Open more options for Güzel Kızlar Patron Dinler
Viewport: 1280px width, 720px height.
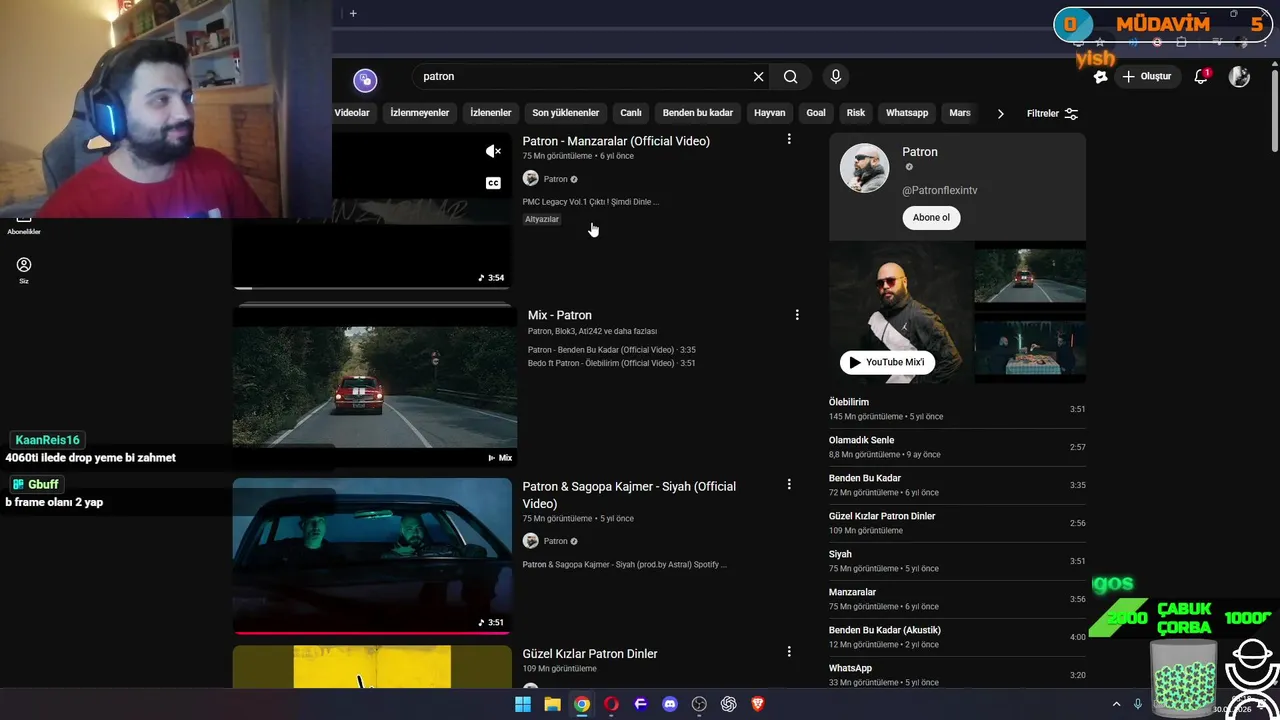tap(789, 652)
